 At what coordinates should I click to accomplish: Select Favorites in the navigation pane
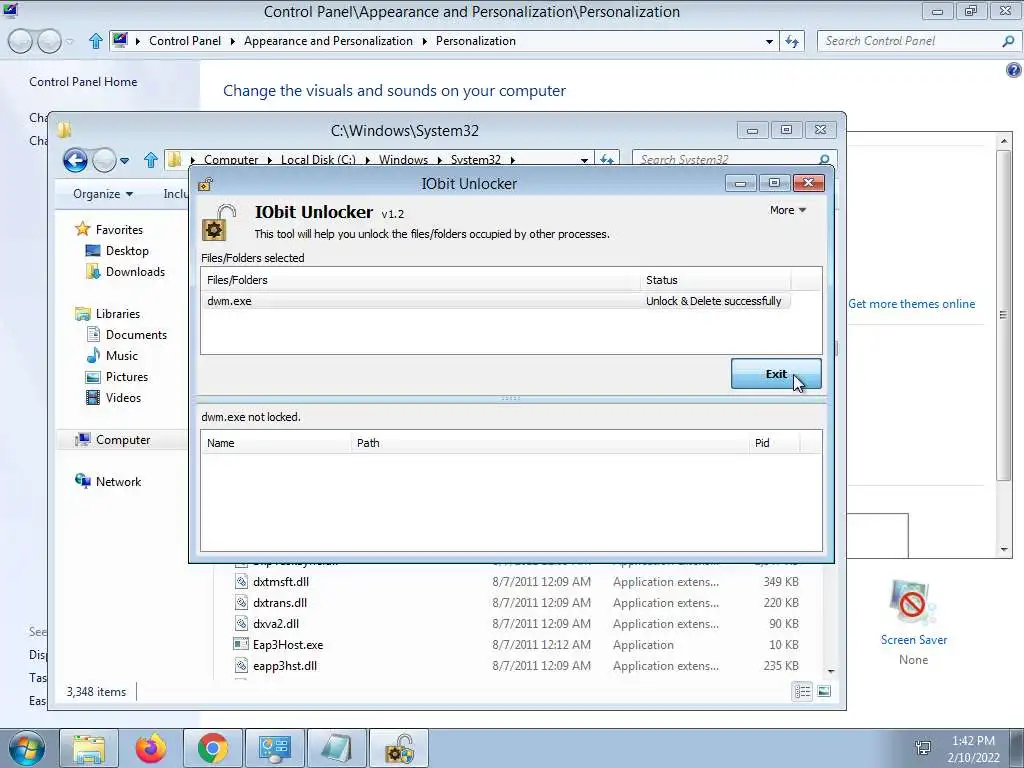pyautogui.click(x=119, y=230)
